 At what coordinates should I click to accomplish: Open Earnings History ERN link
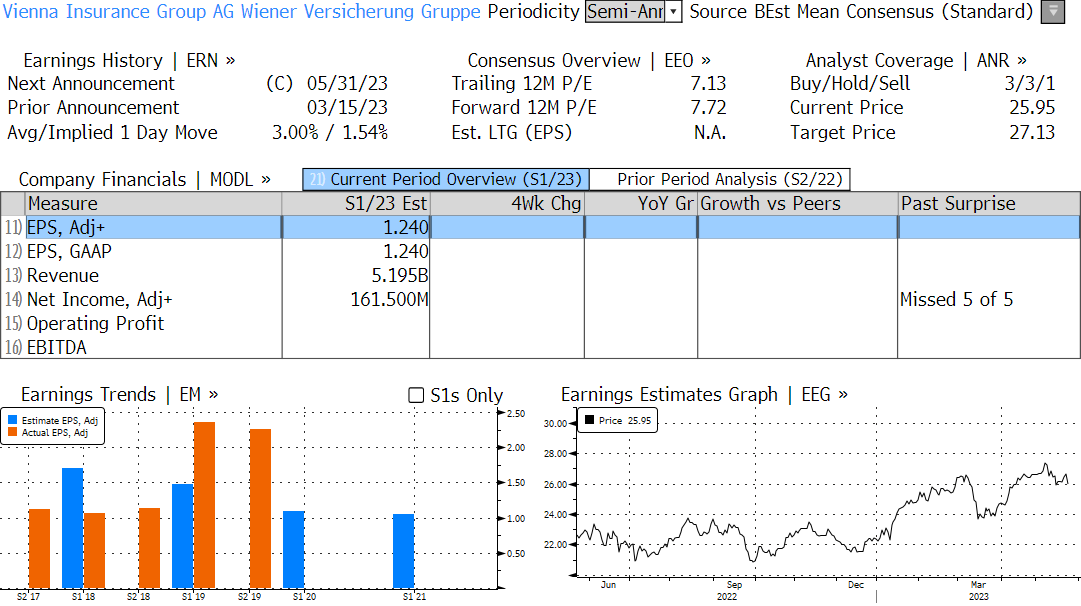[x=129, y=61]
